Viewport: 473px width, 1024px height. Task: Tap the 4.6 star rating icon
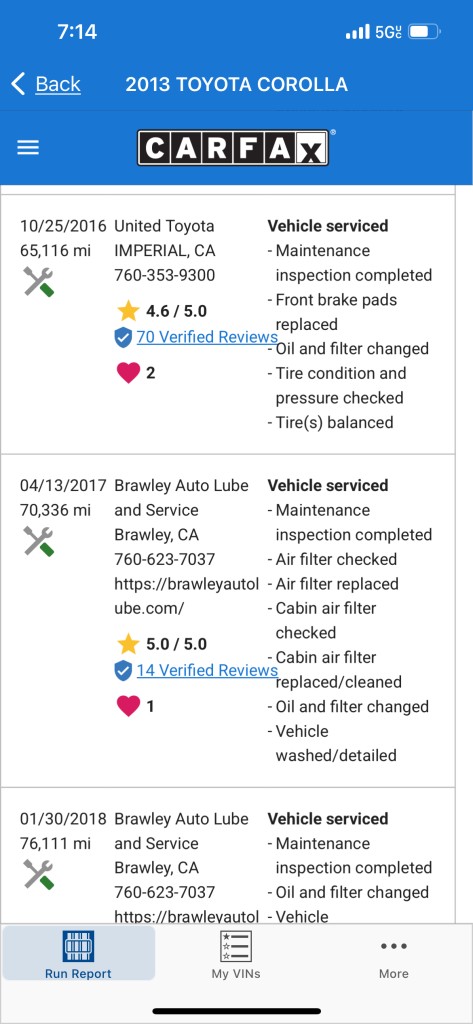pyautogui.click(x=128, y=311)
